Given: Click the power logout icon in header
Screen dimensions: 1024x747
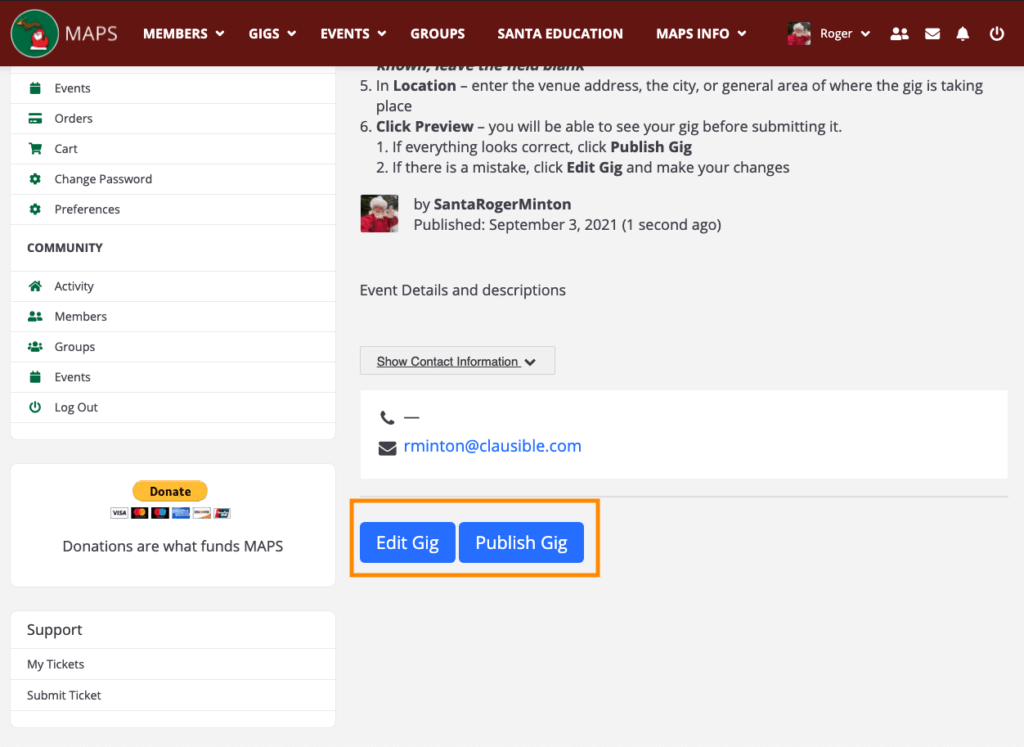Looking at the screenshot, I should tap(997, 34).
